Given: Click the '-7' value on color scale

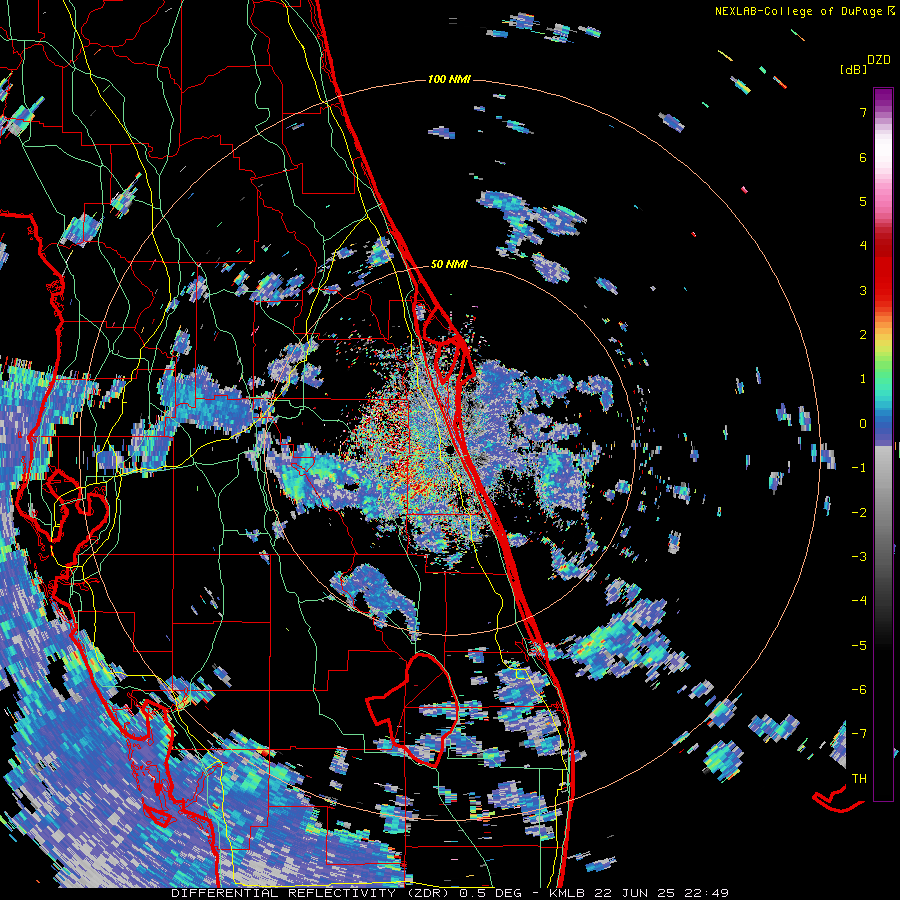Looking at the screenshot, I should click(x=859, y=734).
